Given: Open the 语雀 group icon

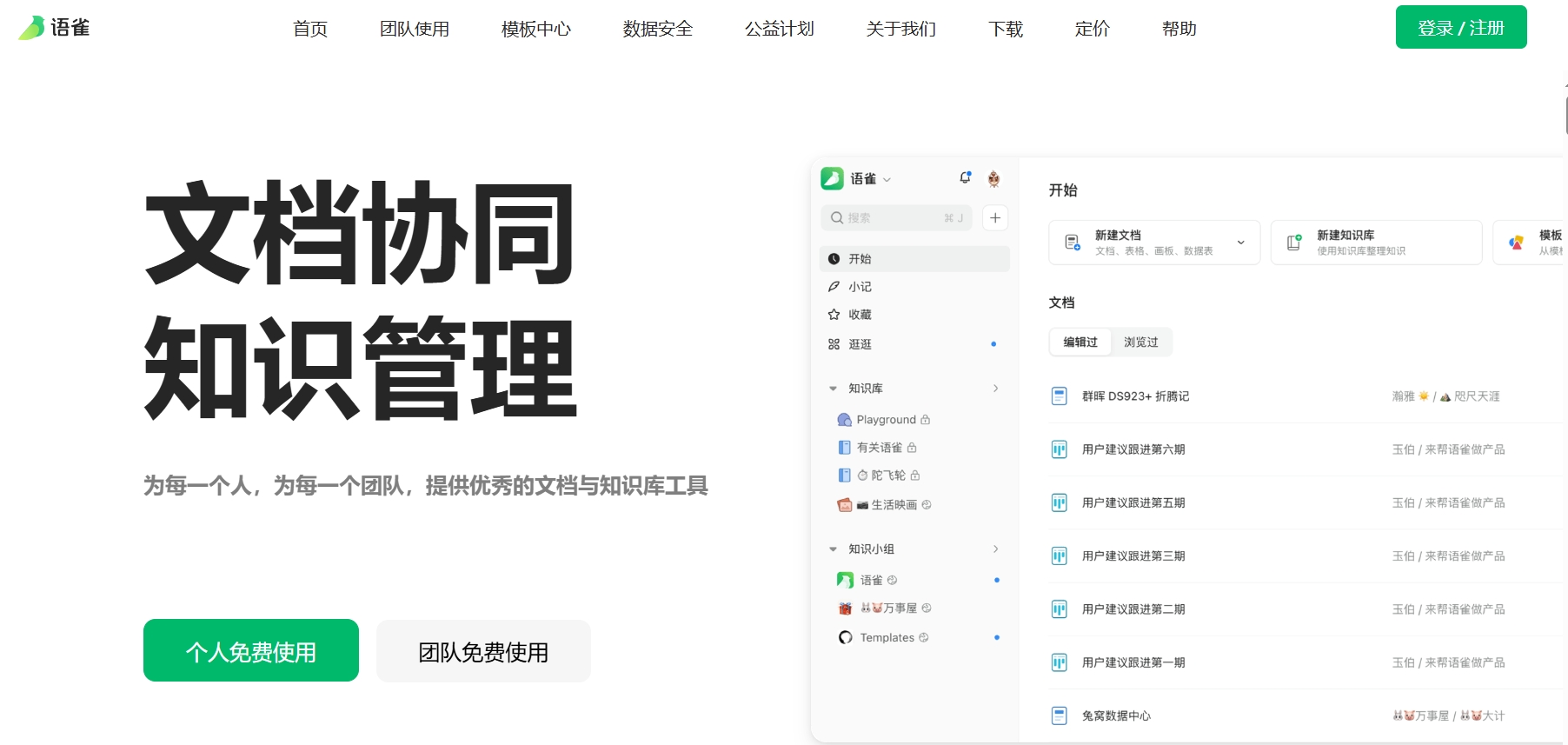Looking at the screenshot, I should [845, 580].
